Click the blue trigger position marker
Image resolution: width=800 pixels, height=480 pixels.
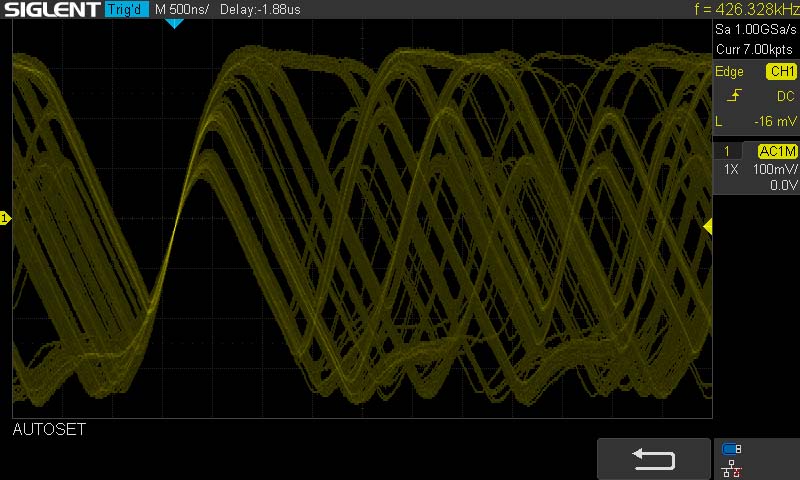(174, 23)
